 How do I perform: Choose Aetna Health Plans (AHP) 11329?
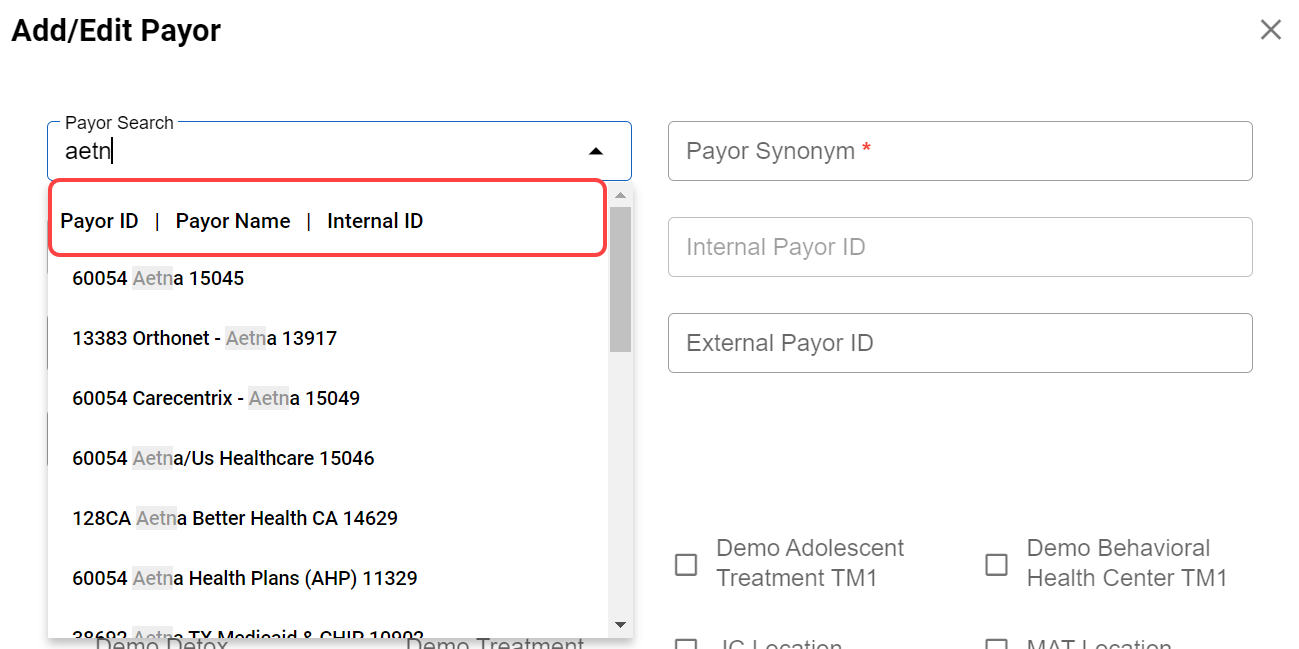[245, 578]
